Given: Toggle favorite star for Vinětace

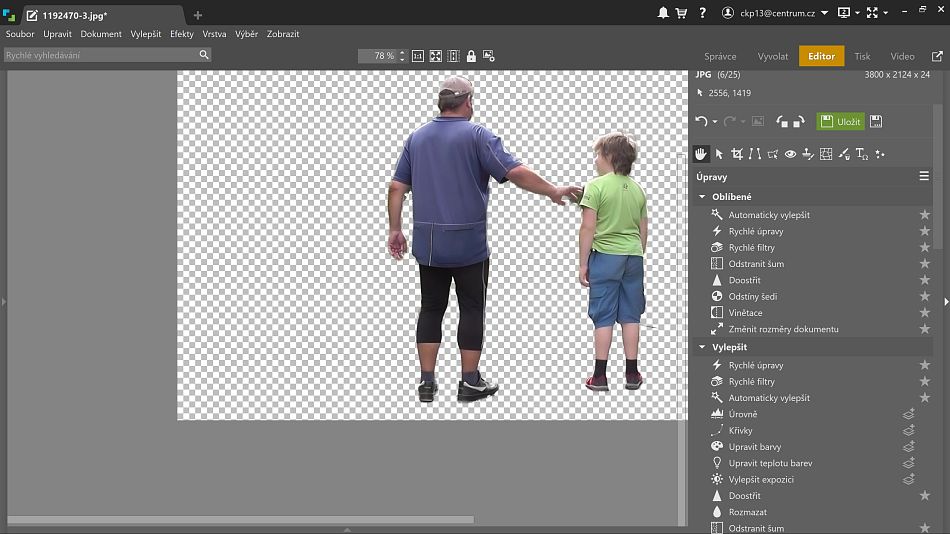Looking at the screenshot, I should (924, 313).
